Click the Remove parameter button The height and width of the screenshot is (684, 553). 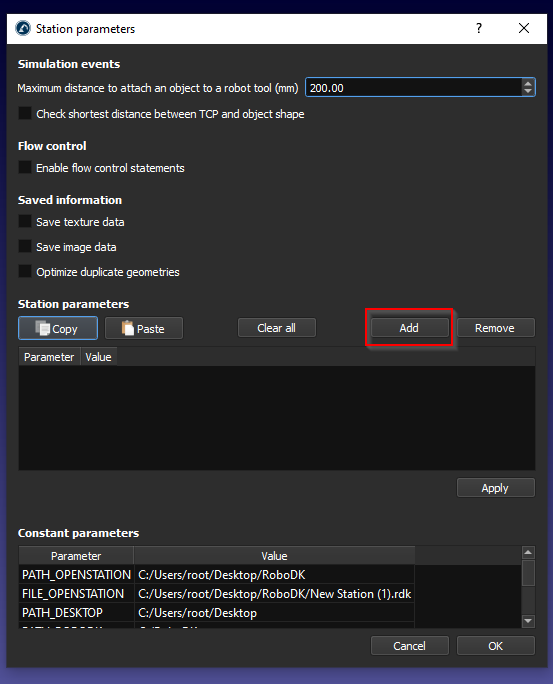point(495,328)
